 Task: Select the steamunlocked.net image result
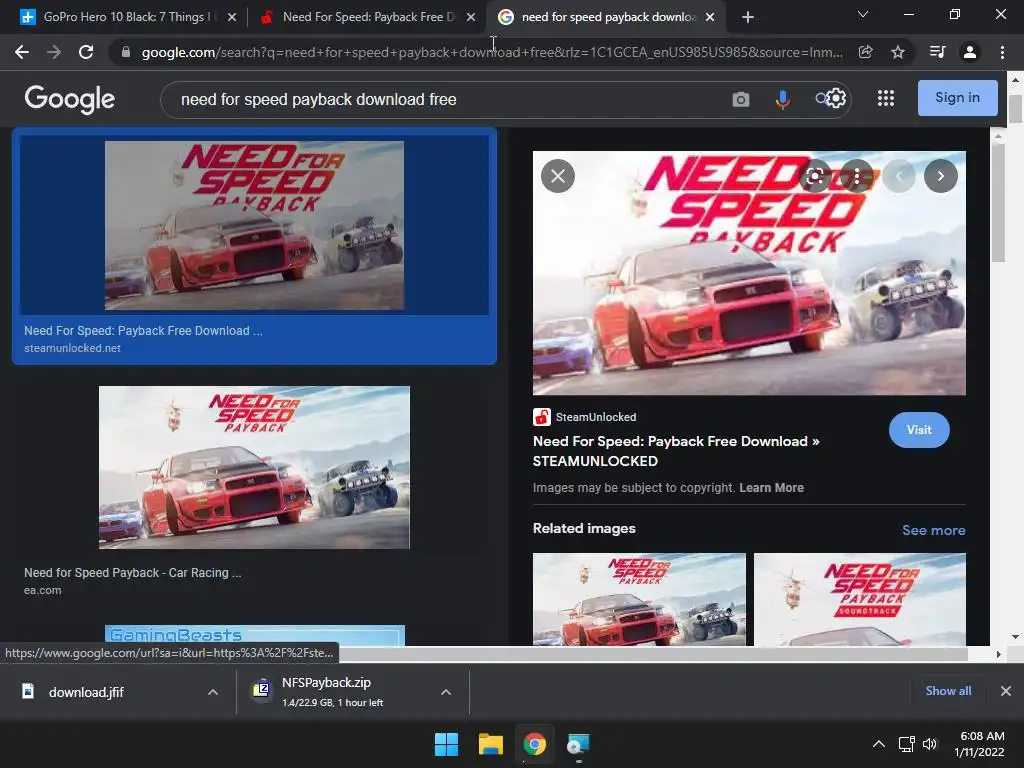254,246
